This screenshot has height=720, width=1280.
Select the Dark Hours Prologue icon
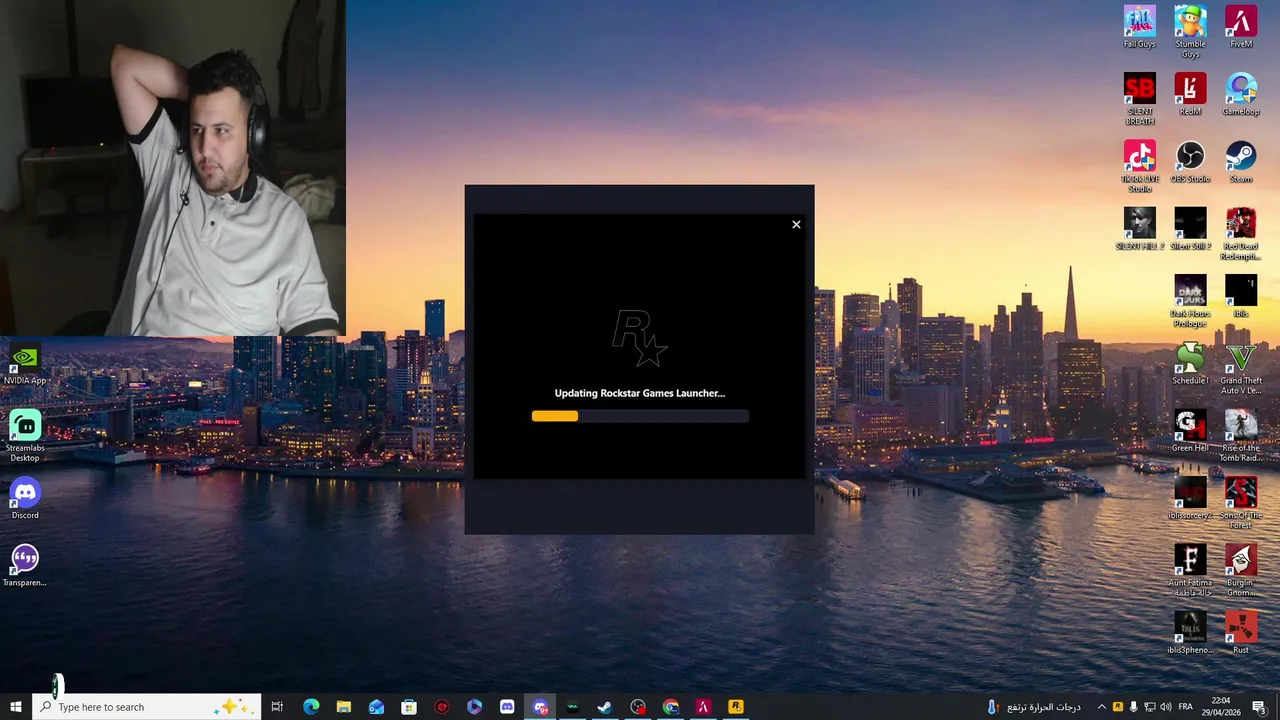[1190, 301]
